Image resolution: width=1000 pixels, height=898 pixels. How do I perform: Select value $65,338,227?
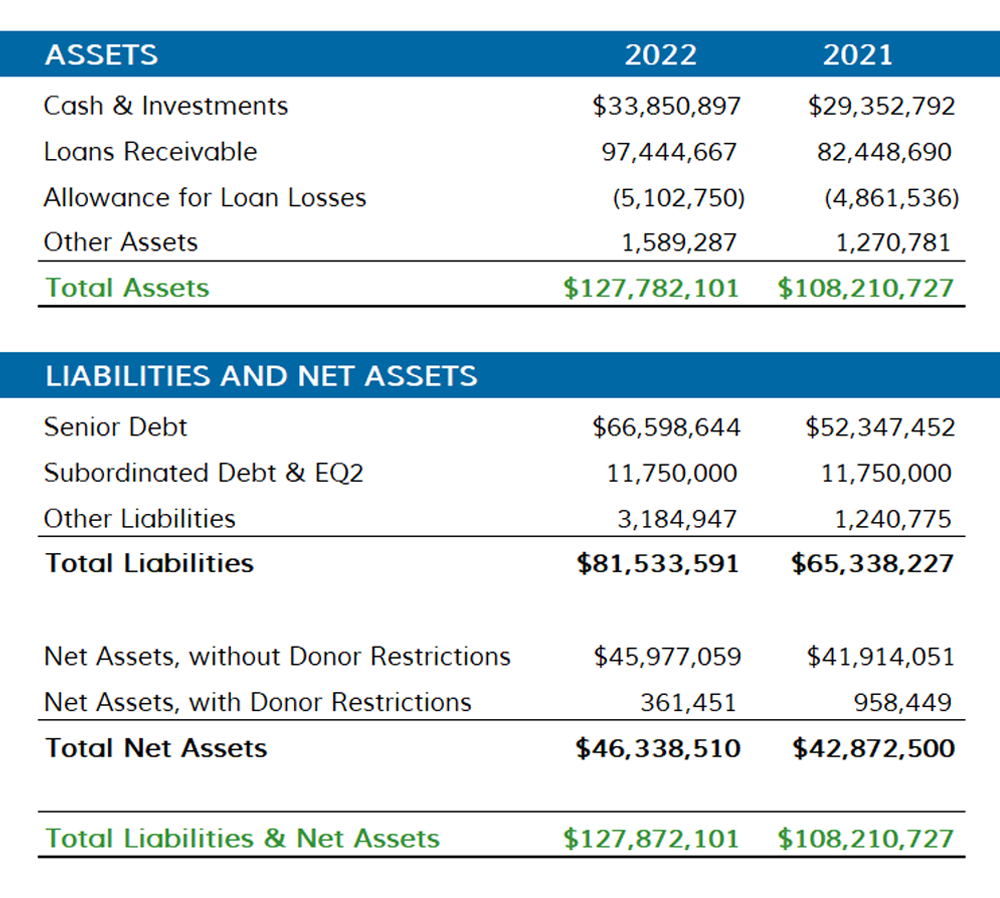pos(872,564)
